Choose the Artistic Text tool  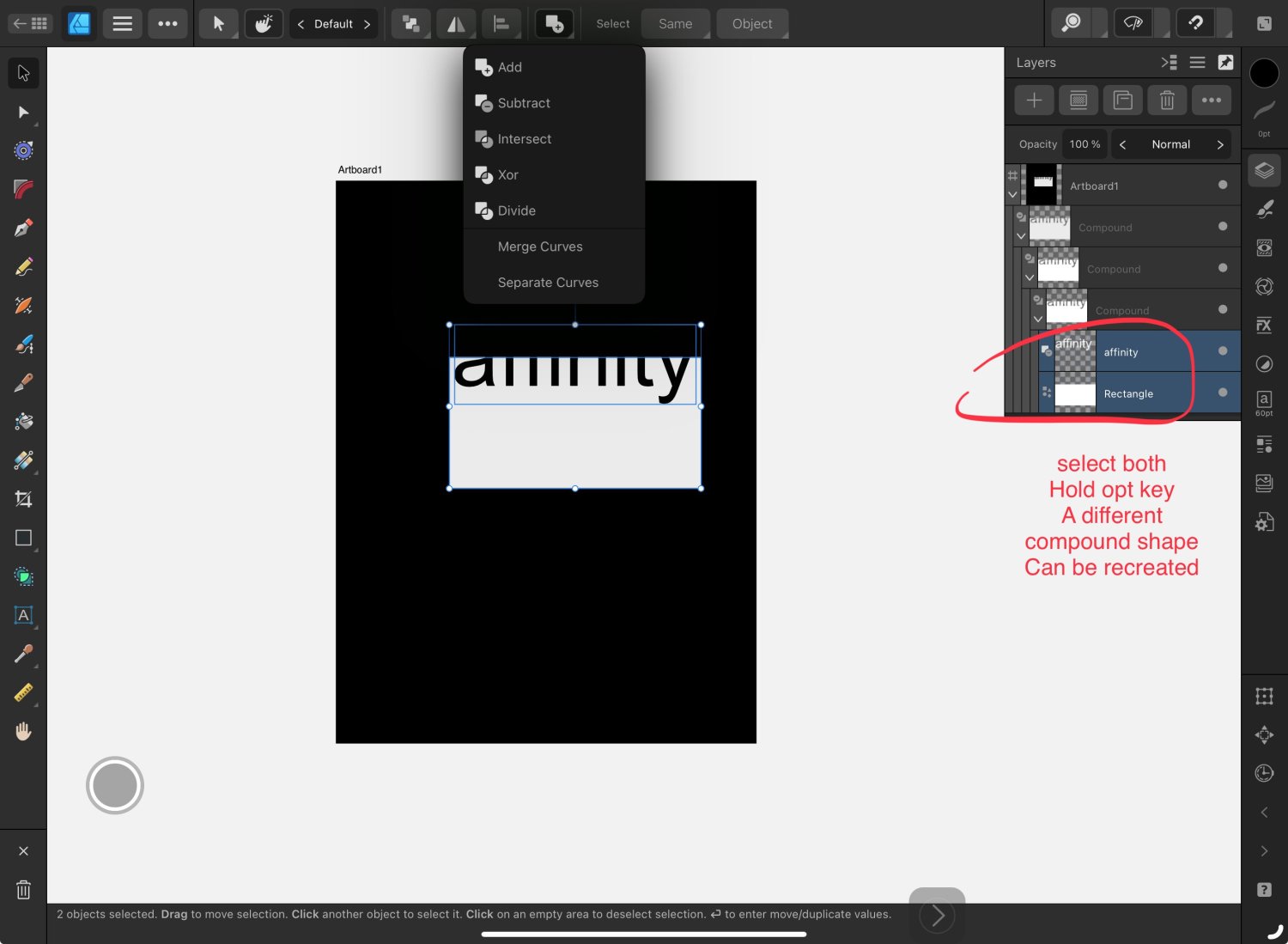click(x=23, y=615)
